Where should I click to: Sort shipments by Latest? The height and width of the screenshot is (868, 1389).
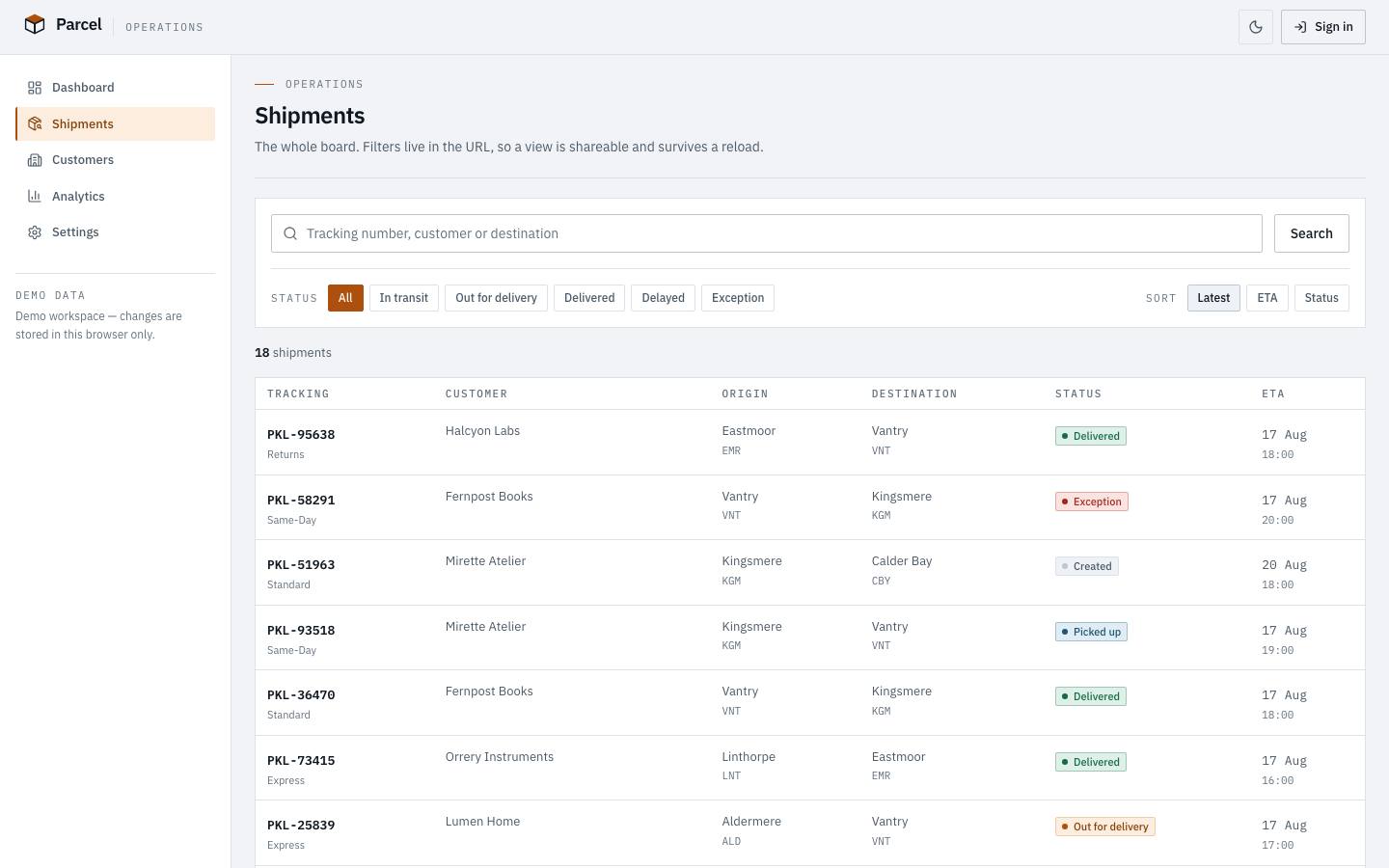click(x=1213, y=298)
